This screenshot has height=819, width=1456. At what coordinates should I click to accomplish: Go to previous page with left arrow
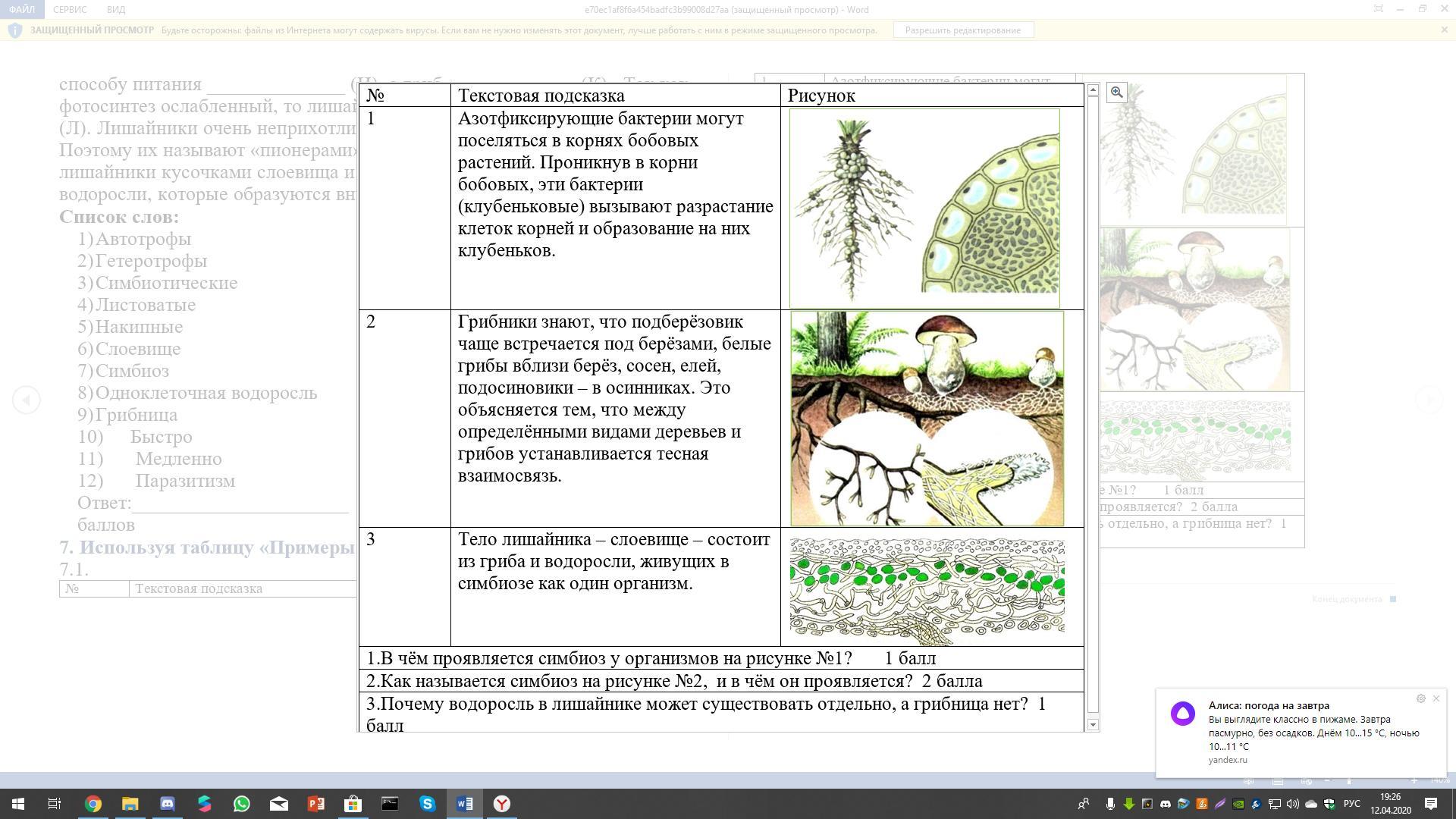(x=27, y=400)
